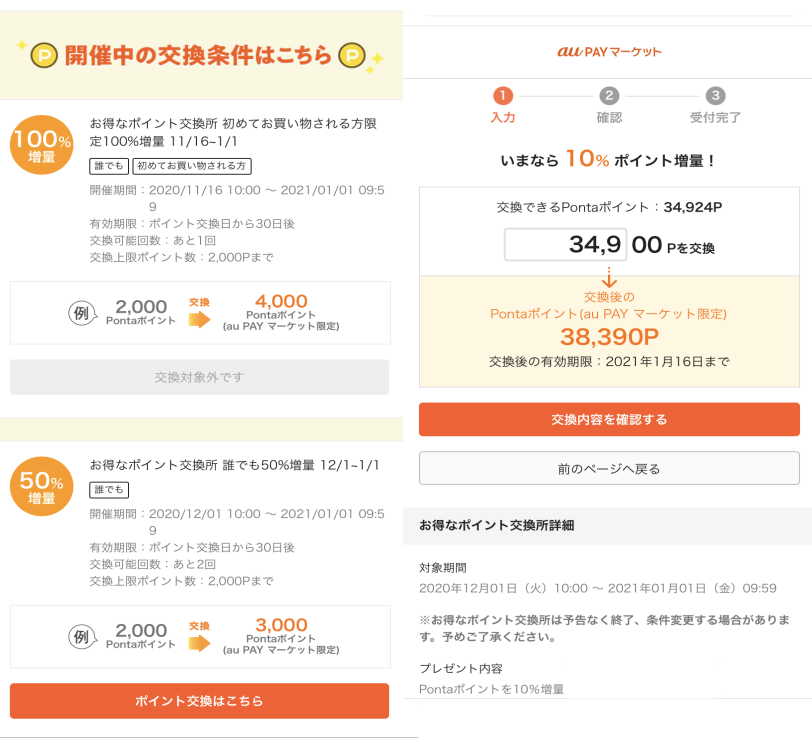Click the お得なポイント交換所詳細 section header

pos(497,525)
